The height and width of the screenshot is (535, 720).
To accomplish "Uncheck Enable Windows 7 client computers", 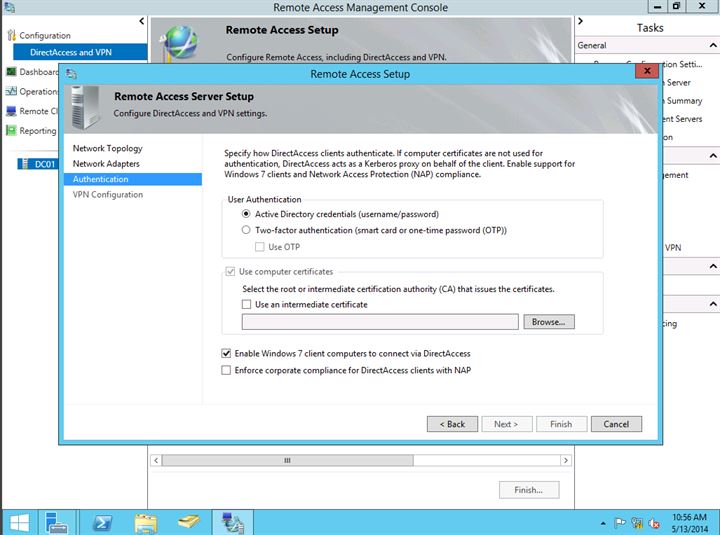I will click(226, 354).
